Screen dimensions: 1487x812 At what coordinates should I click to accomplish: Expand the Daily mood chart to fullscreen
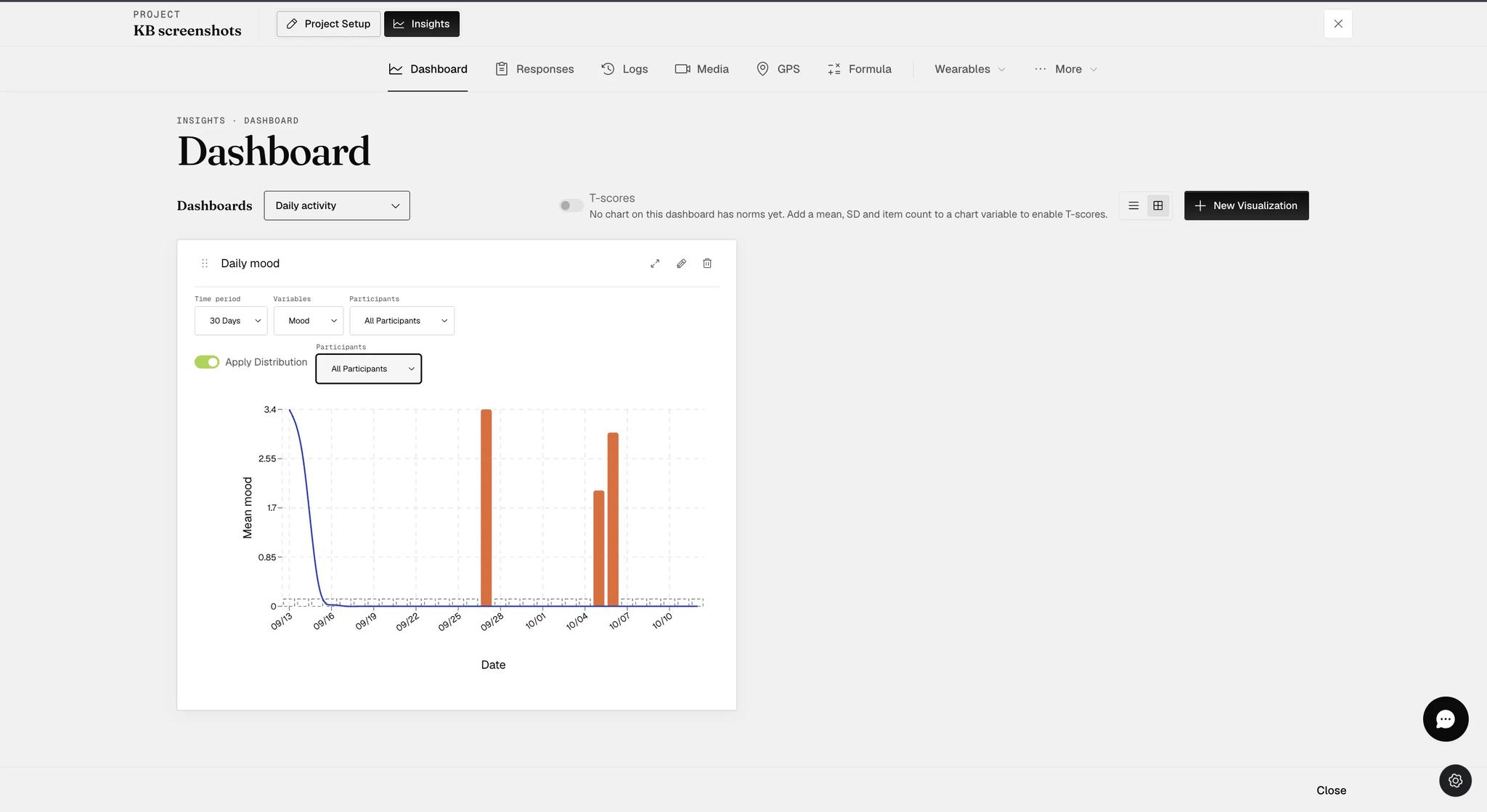tap(655, 263)
